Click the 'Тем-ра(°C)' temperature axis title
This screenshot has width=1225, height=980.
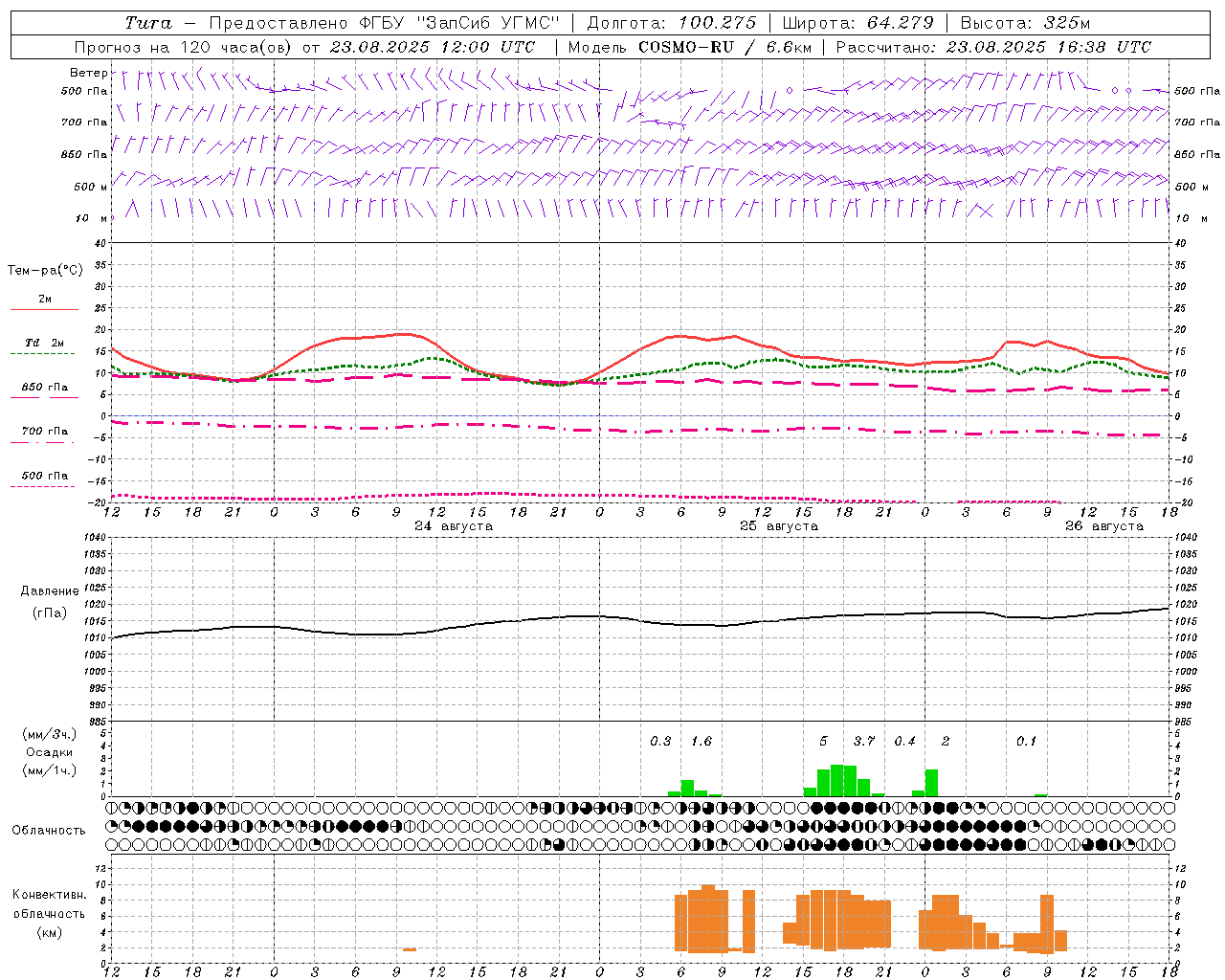coord(45,271)
